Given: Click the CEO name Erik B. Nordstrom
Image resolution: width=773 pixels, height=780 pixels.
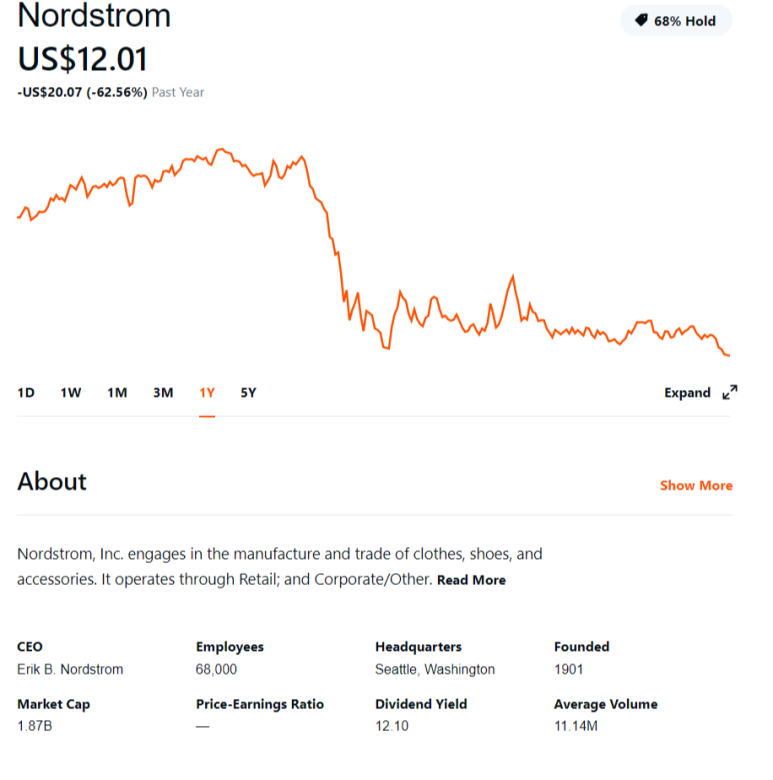Looking at the screenshot, I should point(70,670).
